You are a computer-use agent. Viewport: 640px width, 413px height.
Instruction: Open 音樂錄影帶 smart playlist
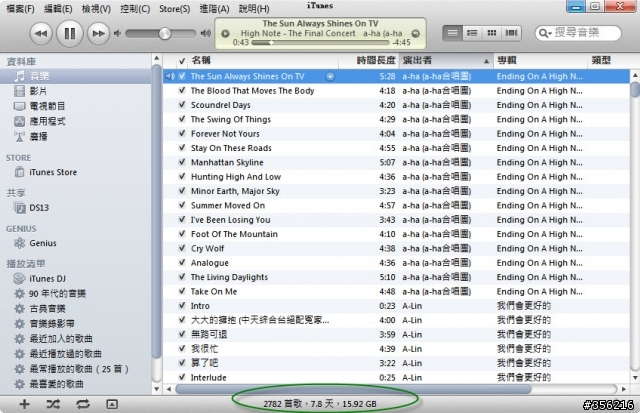(76, 324)
